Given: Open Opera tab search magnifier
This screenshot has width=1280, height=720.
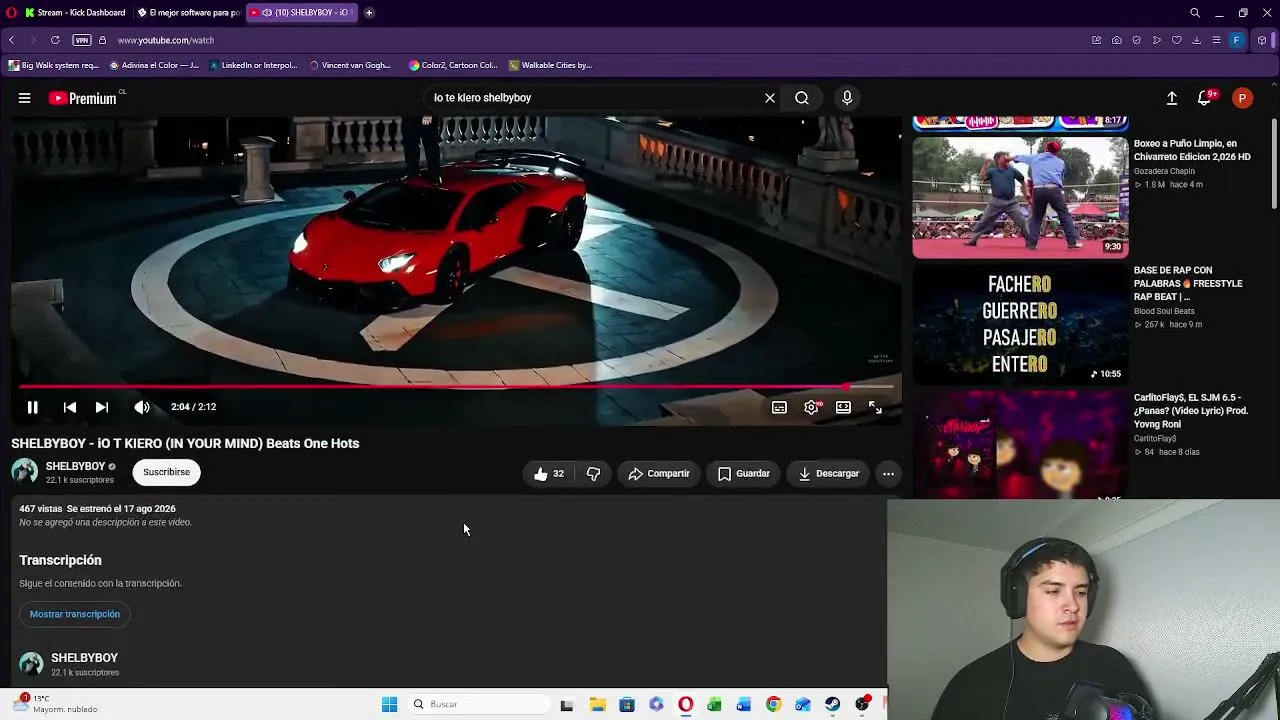Looking at the screenshot, I should pos(1195,13).
